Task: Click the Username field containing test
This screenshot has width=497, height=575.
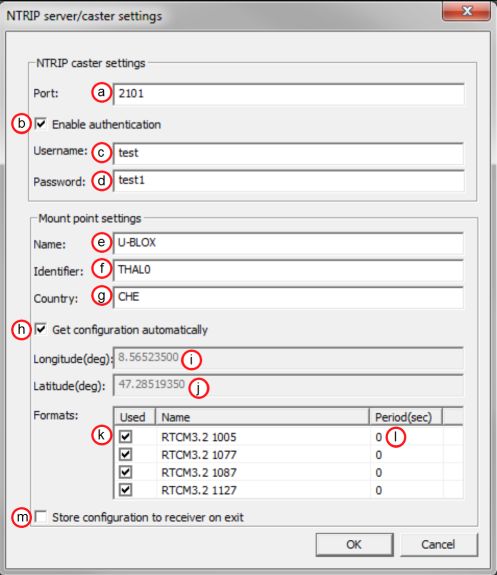Action: point(288,153)
